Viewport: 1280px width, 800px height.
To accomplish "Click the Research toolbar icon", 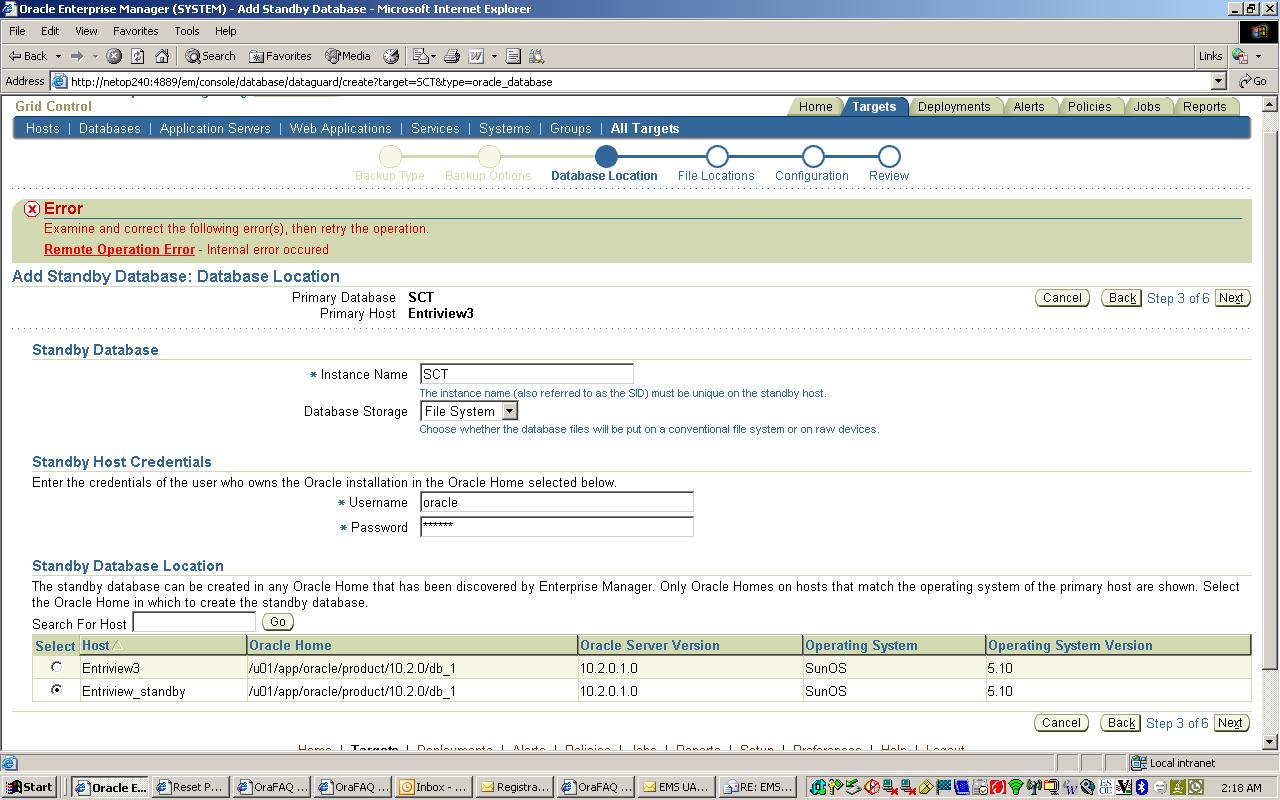I will (x=537, y=56).
